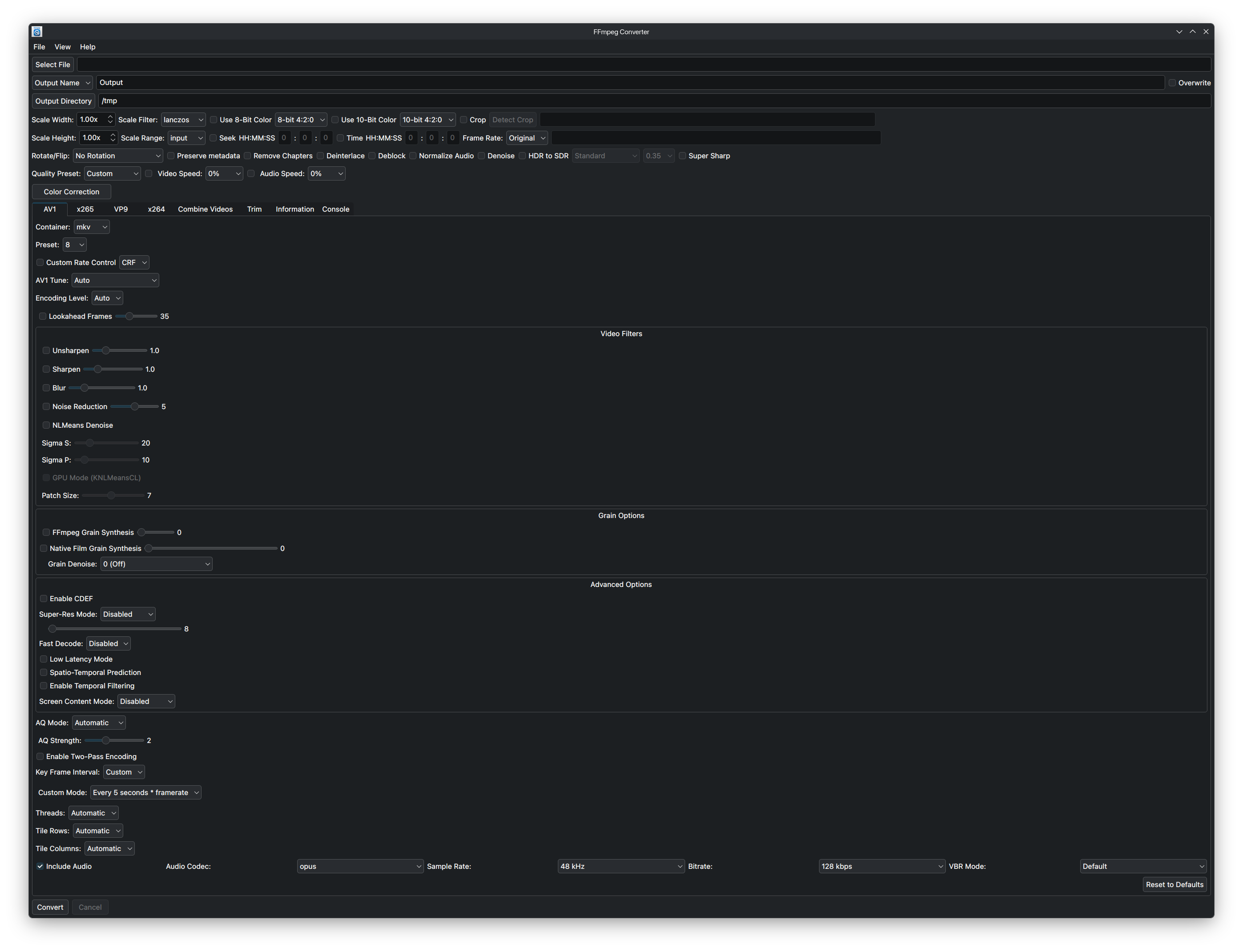Open the Audio Codec opus dropdown
This screenshot has height=952, width=1243.
(360, 867)
